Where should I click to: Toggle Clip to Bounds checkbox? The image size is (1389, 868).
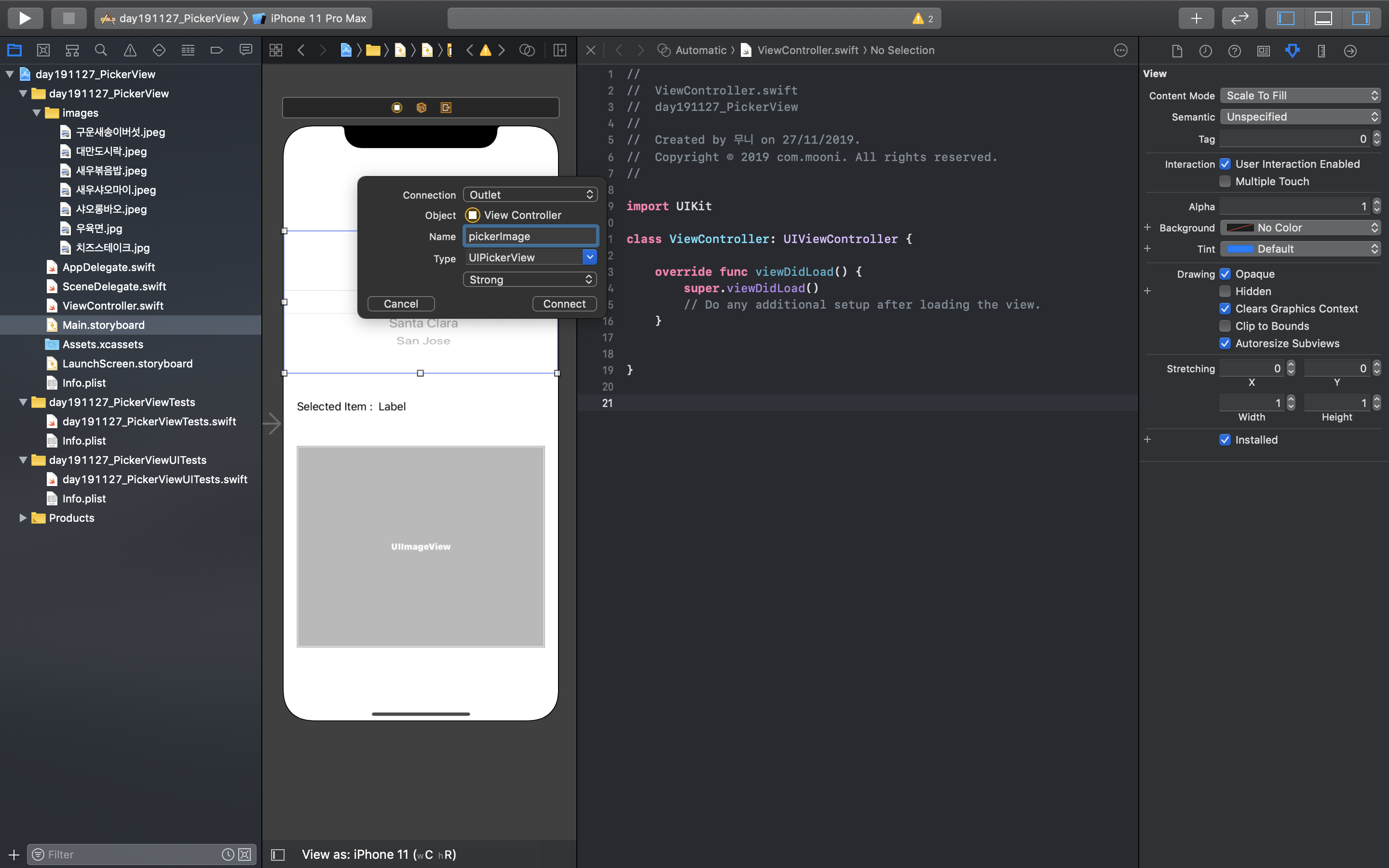(x=1225, y=326)
